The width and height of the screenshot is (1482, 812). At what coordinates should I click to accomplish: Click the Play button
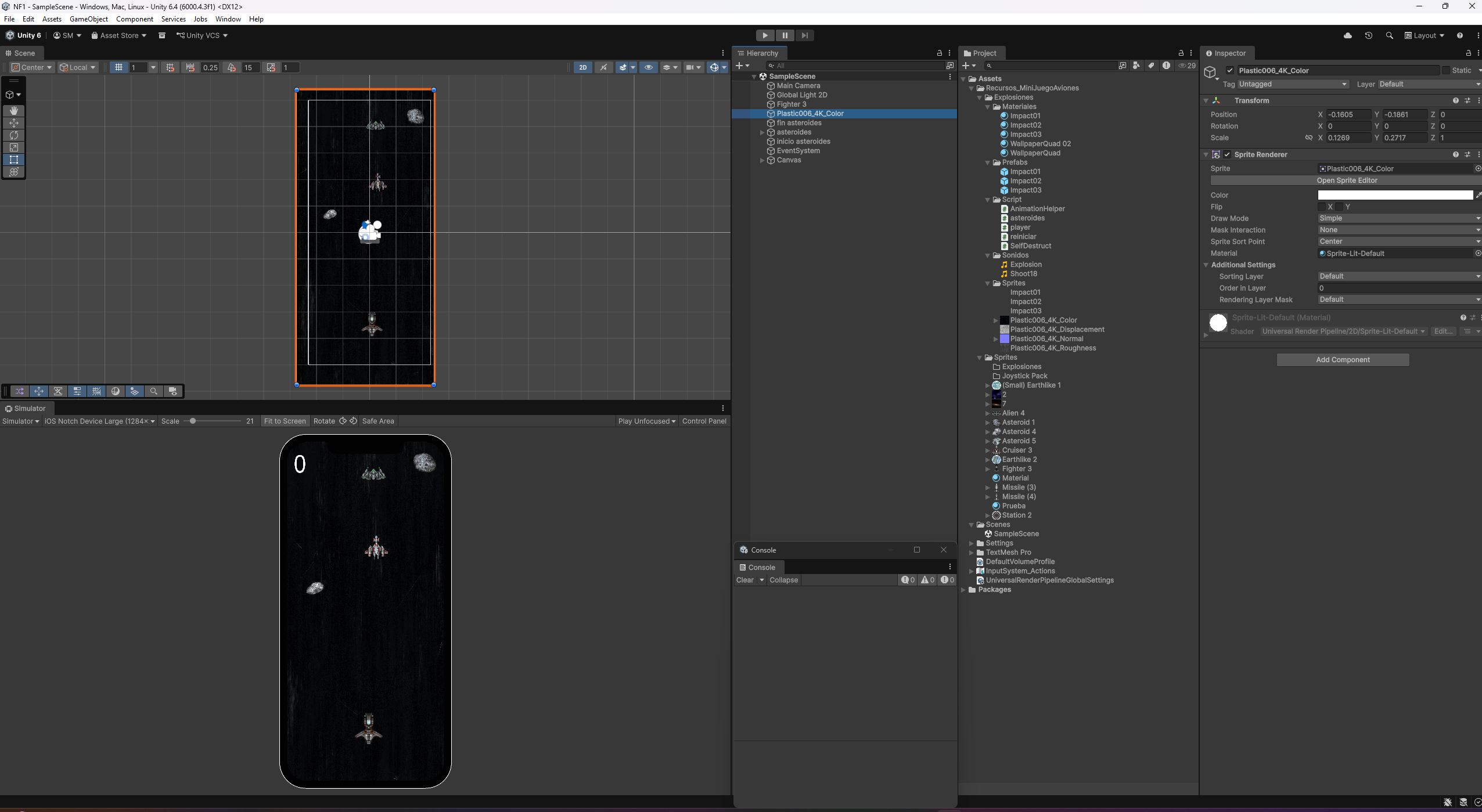(765, 35)
